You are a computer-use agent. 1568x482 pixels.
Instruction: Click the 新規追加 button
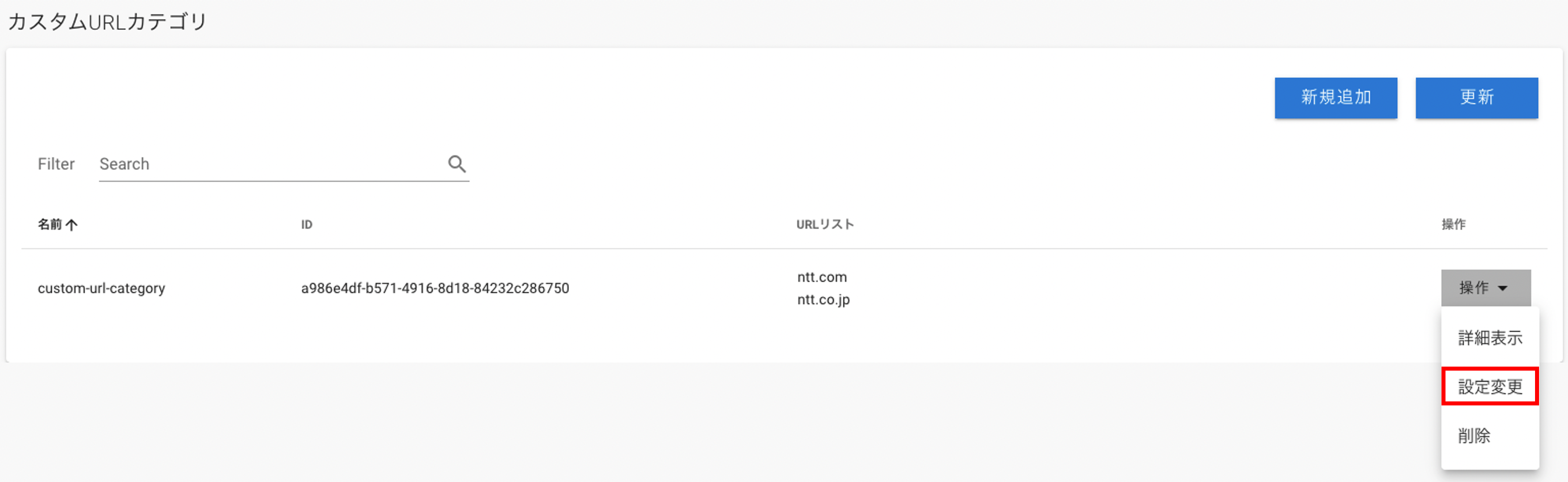(1335, 98)
